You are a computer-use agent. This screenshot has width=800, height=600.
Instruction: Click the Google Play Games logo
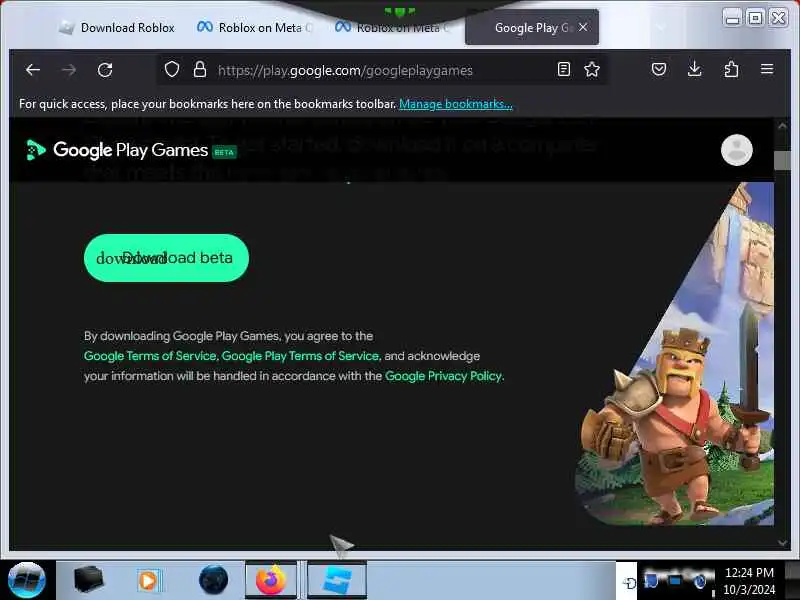coord(130,150)
